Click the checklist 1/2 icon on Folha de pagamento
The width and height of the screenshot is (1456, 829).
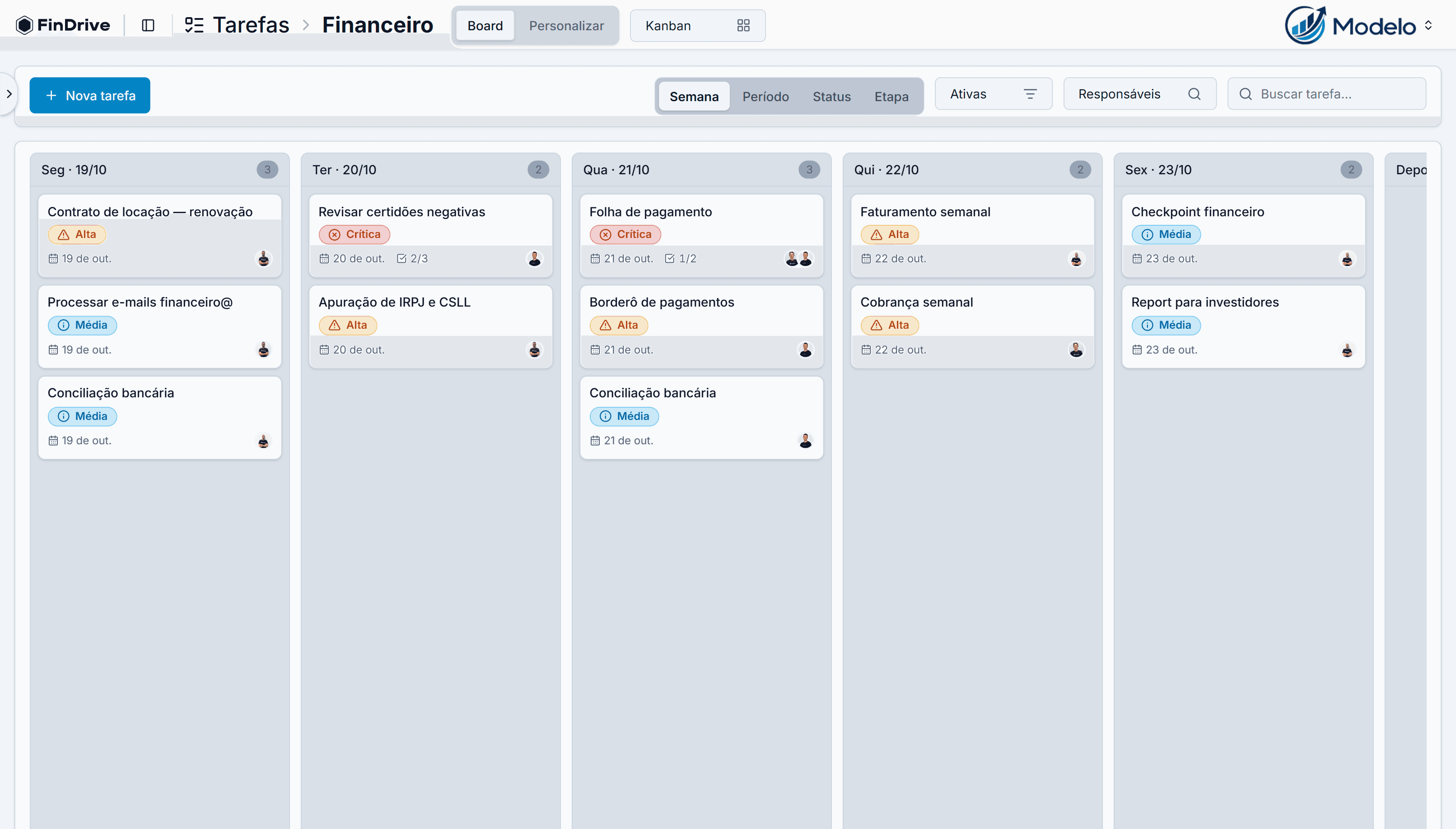(670, 258)
